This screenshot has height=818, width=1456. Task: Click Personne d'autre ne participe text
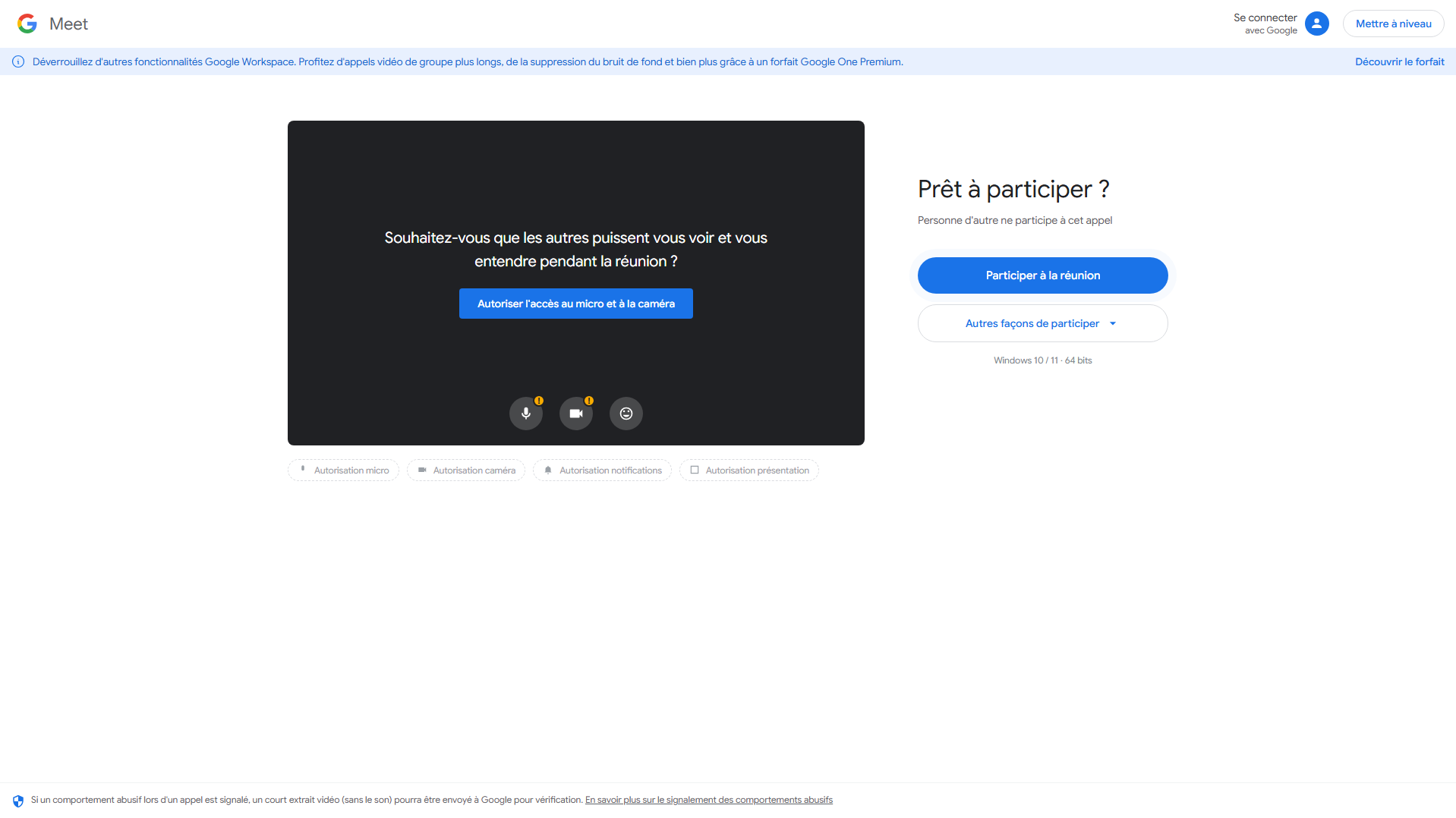(x=1015, y=220)
